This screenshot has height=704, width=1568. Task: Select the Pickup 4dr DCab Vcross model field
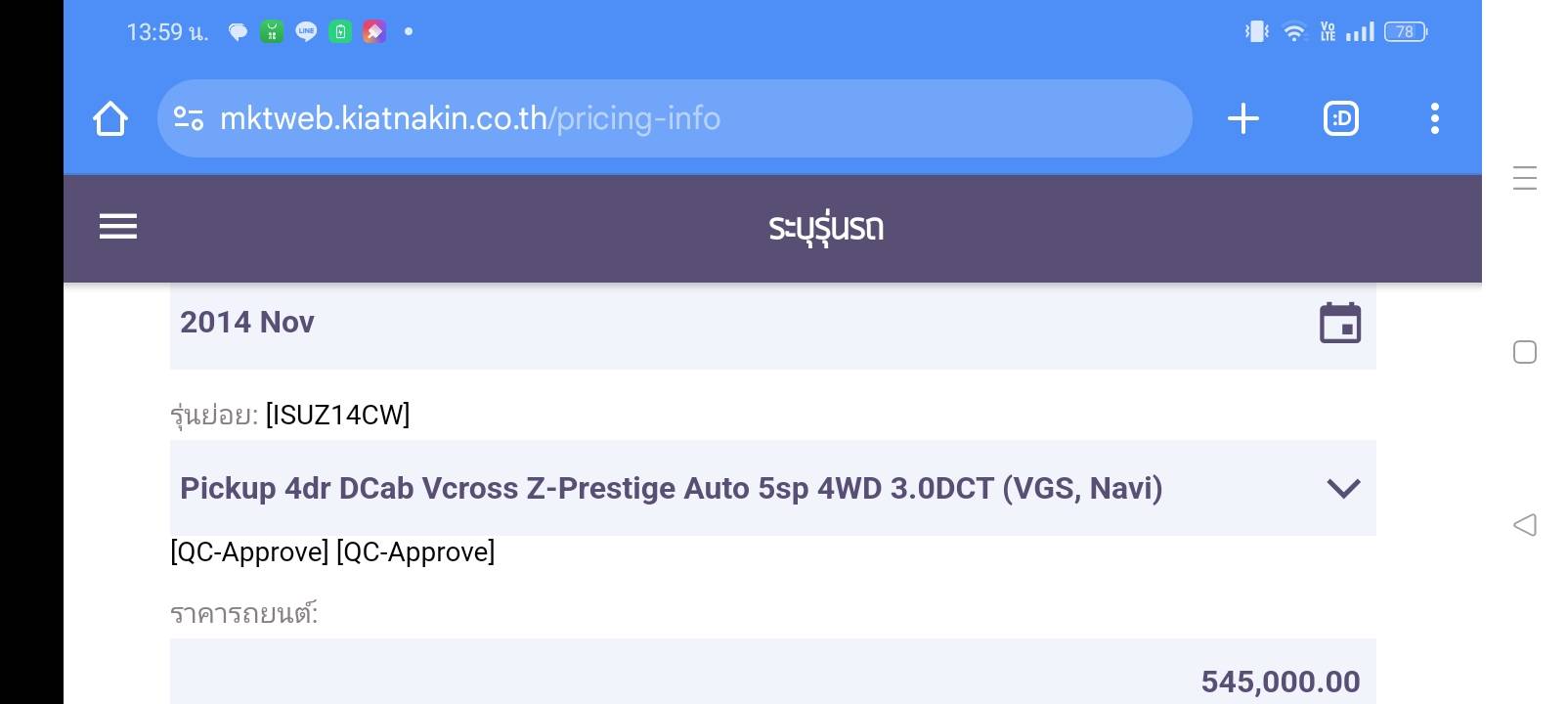click(x=671, y=488)
